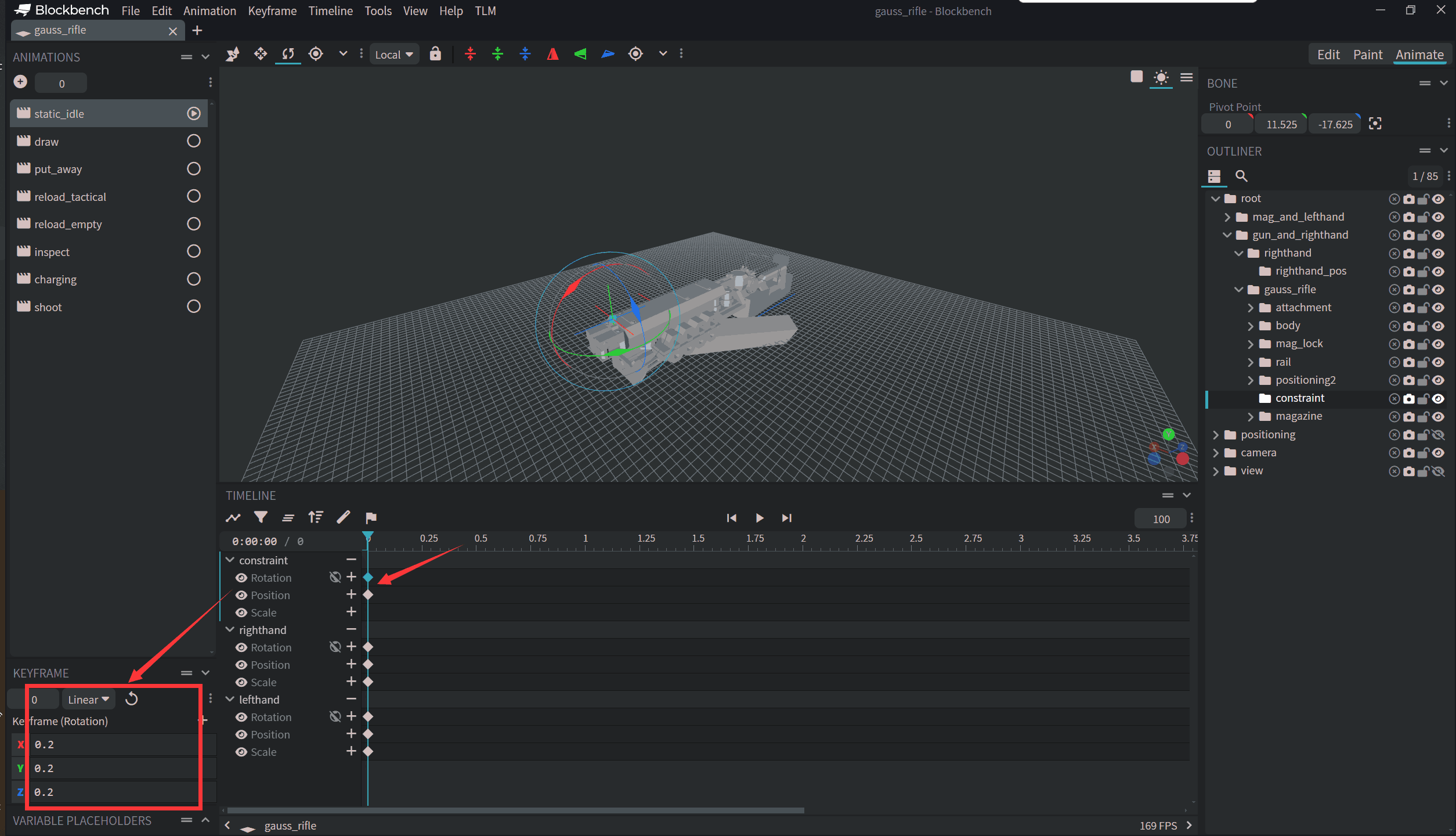Click the timeline flag marker icon
The height and width of the screenshot is (836, 1456).
click(371, 517)
